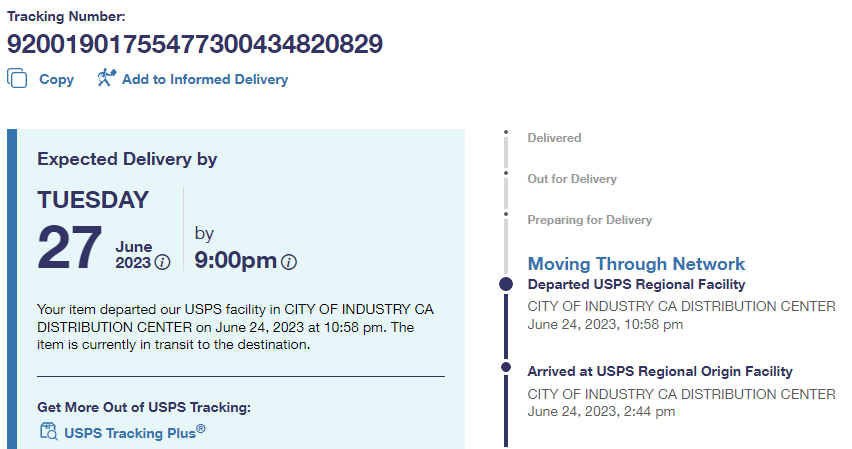Image resolution: width=852 pixels, height=449 pixels.
Task: Click the Copy tracking number icon
Action: [x=17, y=78]
